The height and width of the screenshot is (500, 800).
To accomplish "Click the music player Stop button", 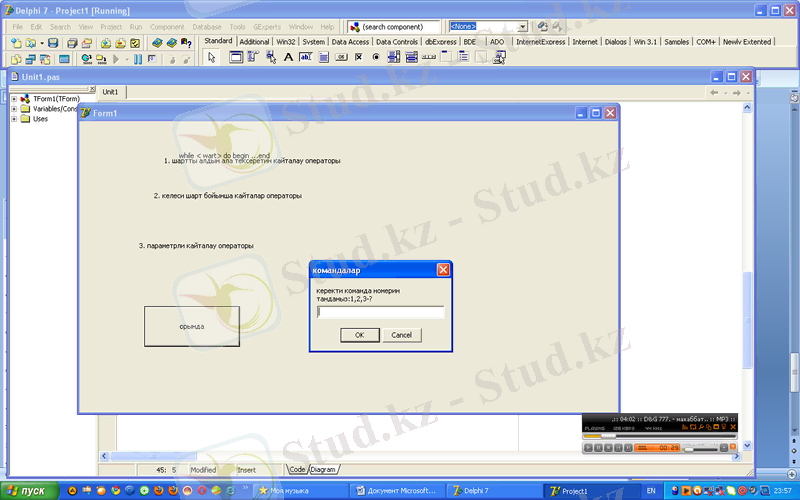I will (x=608, y=448).
